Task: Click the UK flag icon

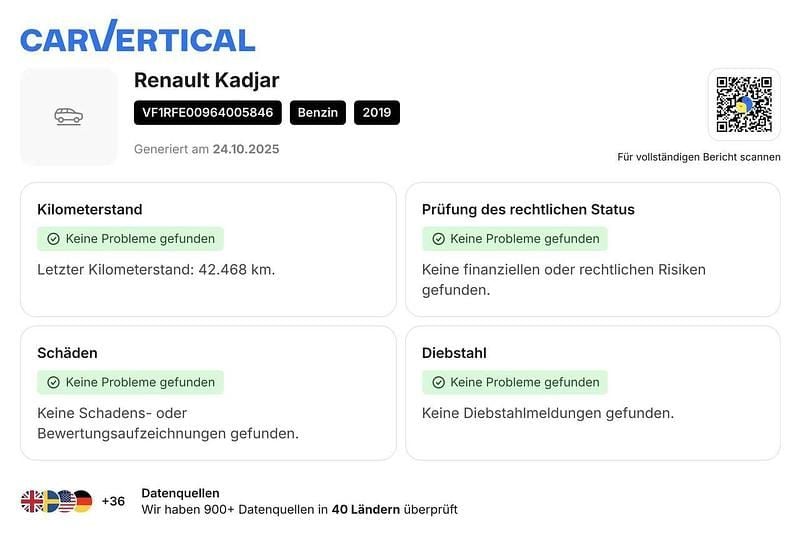Action: [x=32, y=501]
